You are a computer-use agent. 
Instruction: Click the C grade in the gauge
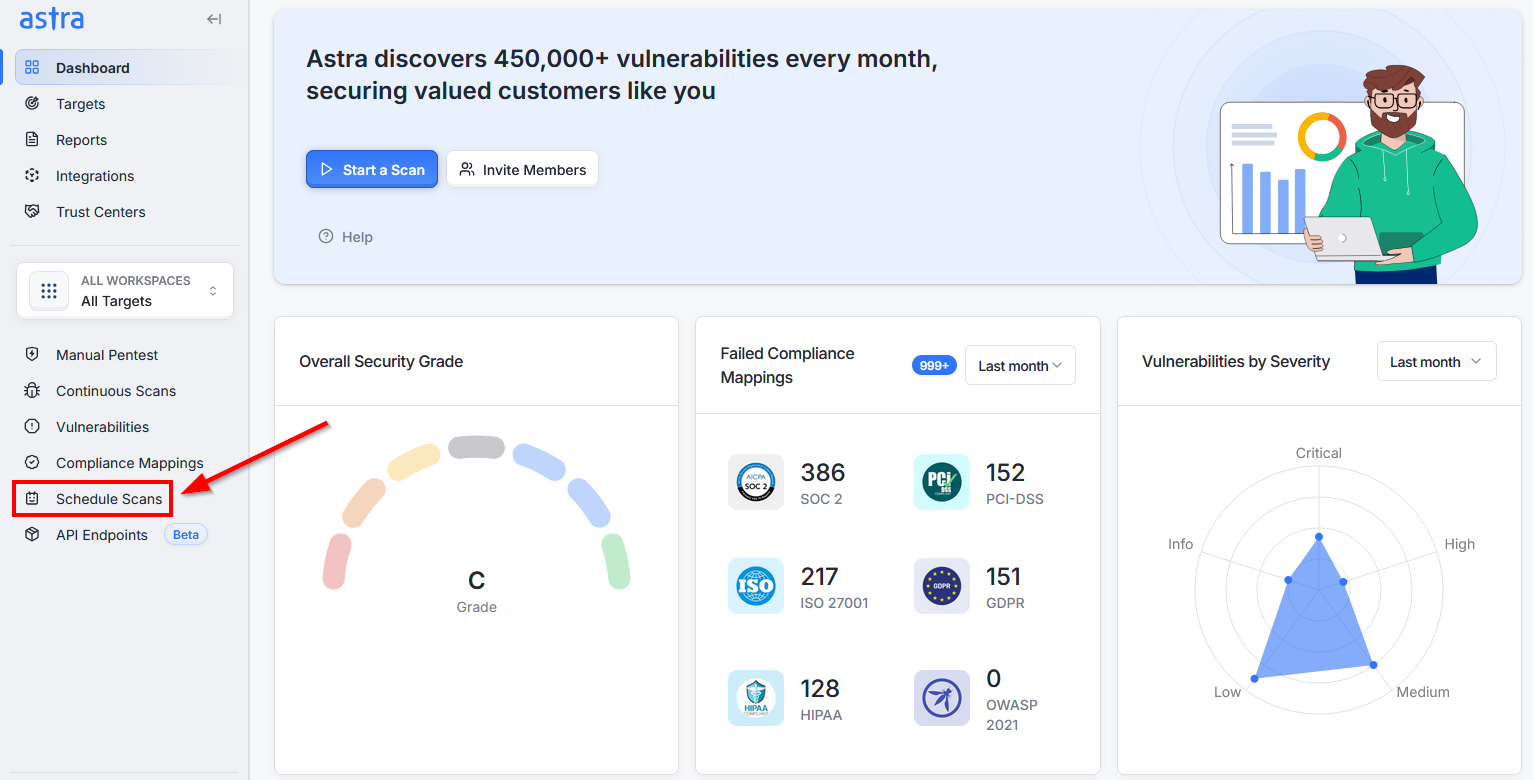click(477, 580)
